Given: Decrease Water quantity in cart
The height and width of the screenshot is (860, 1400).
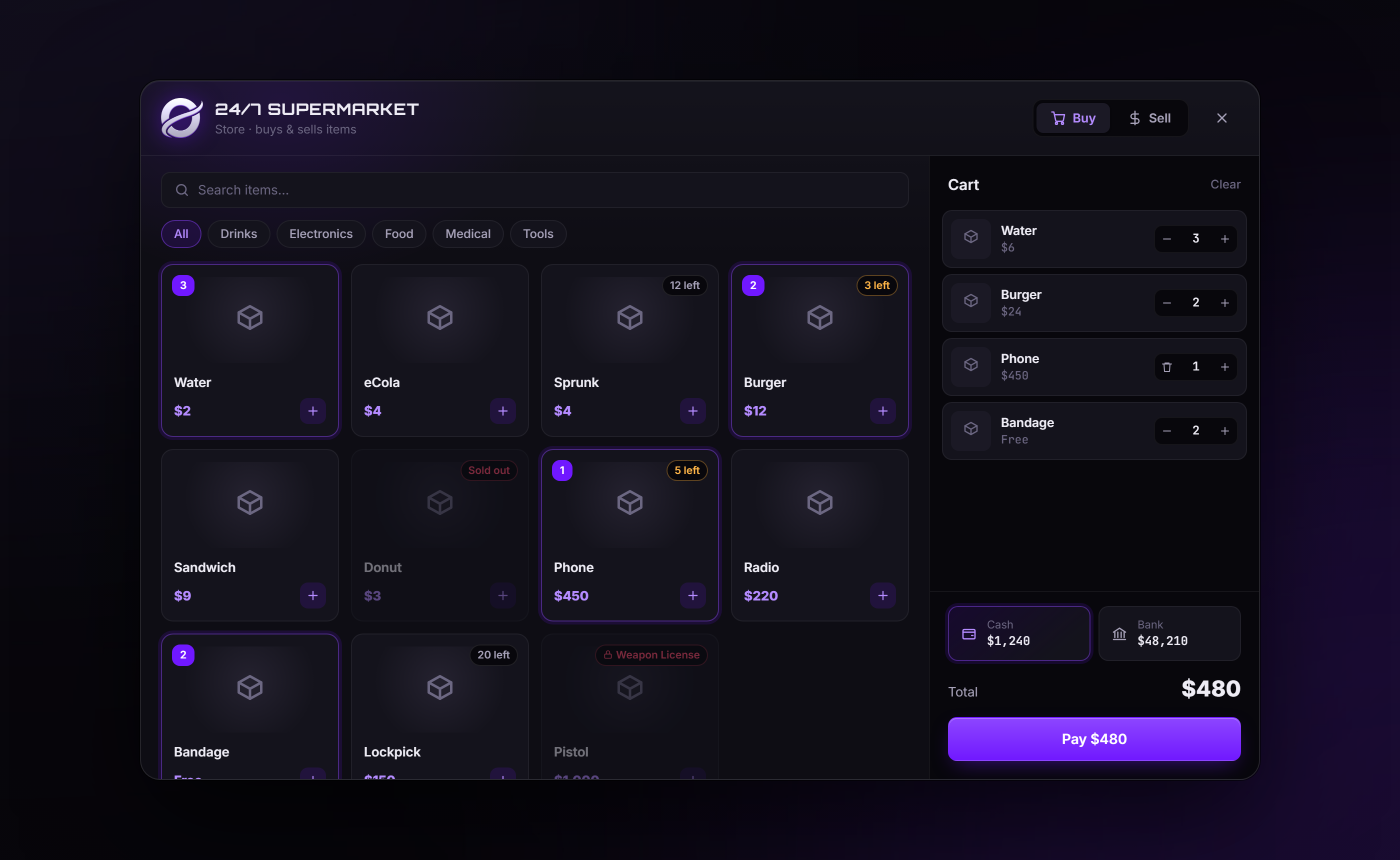Looking at the screenshot, I should [x=1167, y=239].
